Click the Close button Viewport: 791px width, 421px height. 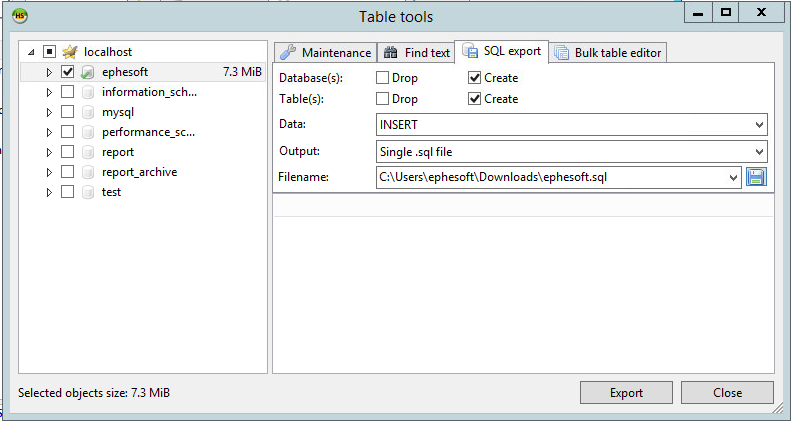point(727,392)
